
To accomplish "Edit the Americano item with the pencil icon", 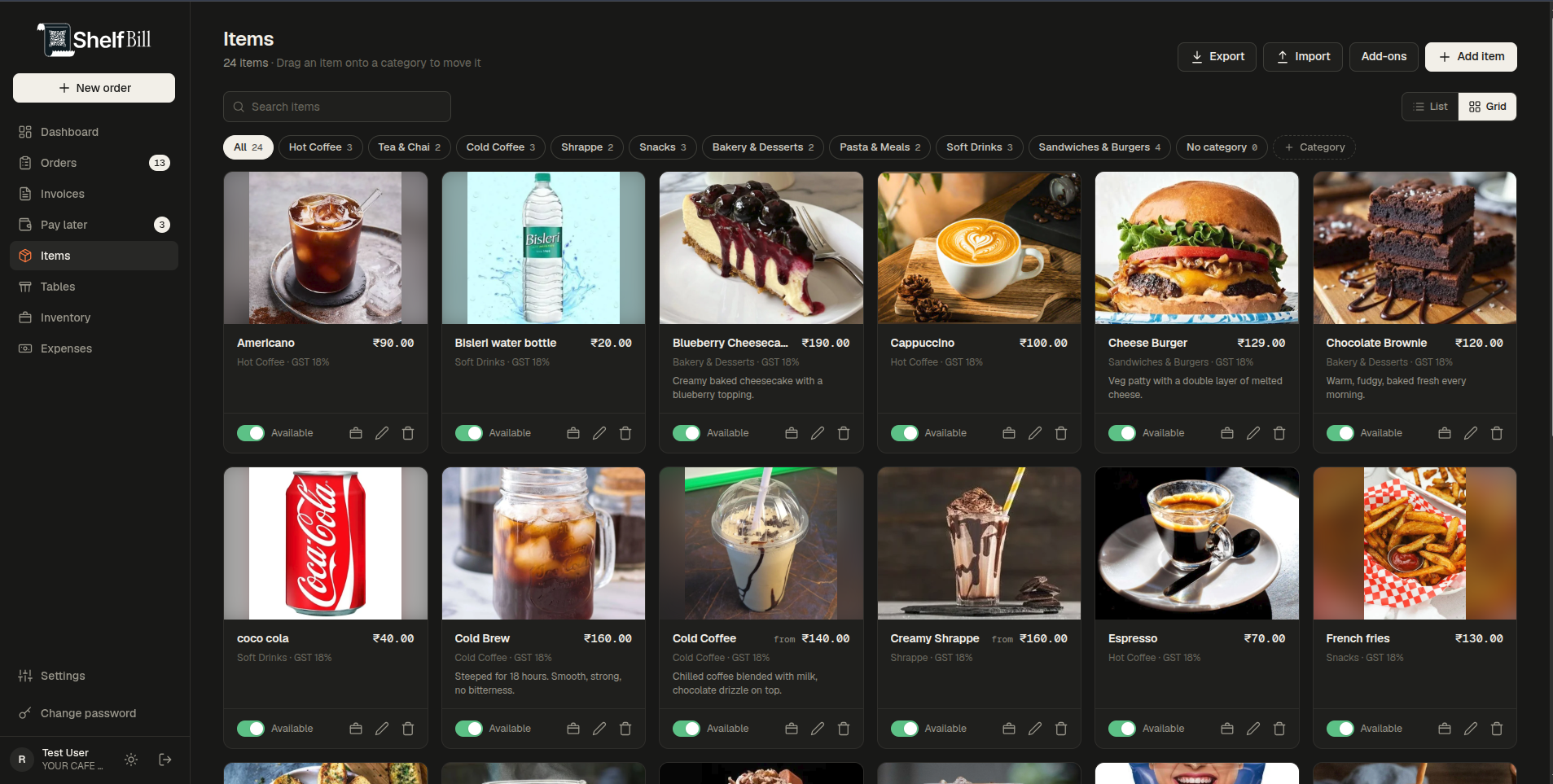I will (x=382, y=433).
